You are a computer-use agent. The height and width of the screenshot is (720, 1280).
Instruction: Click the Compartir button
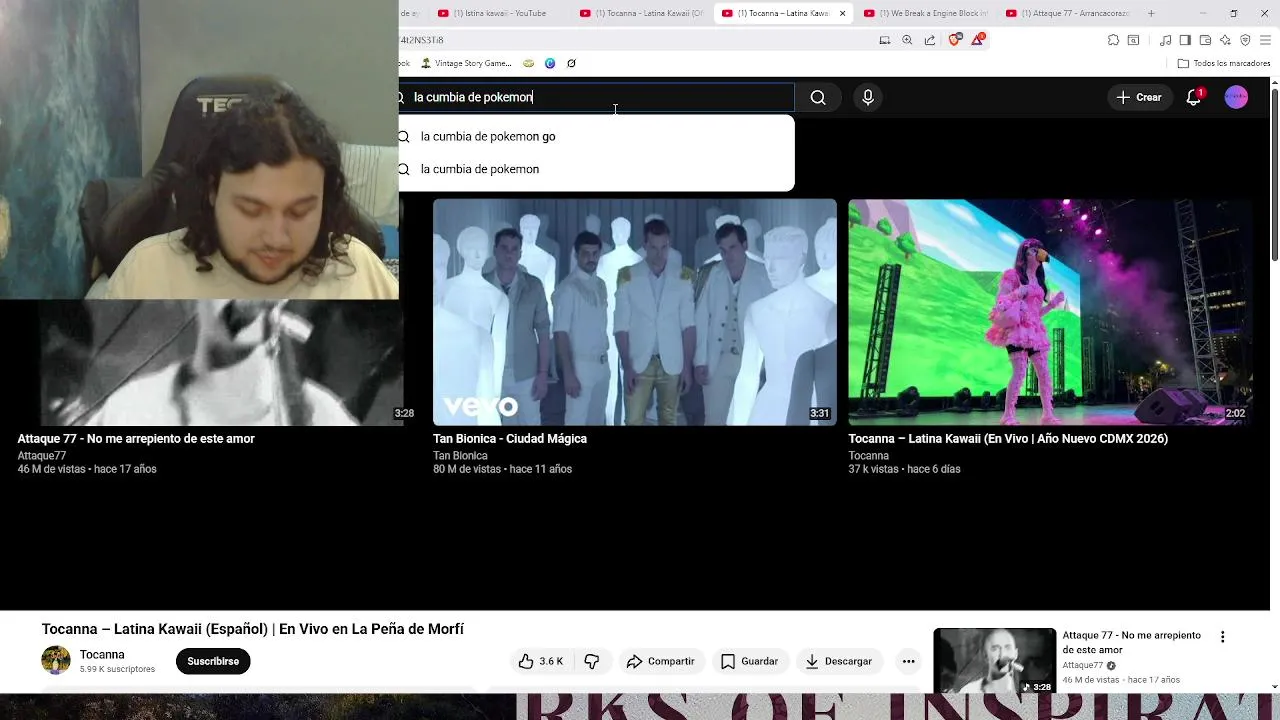tap(660, 661)
